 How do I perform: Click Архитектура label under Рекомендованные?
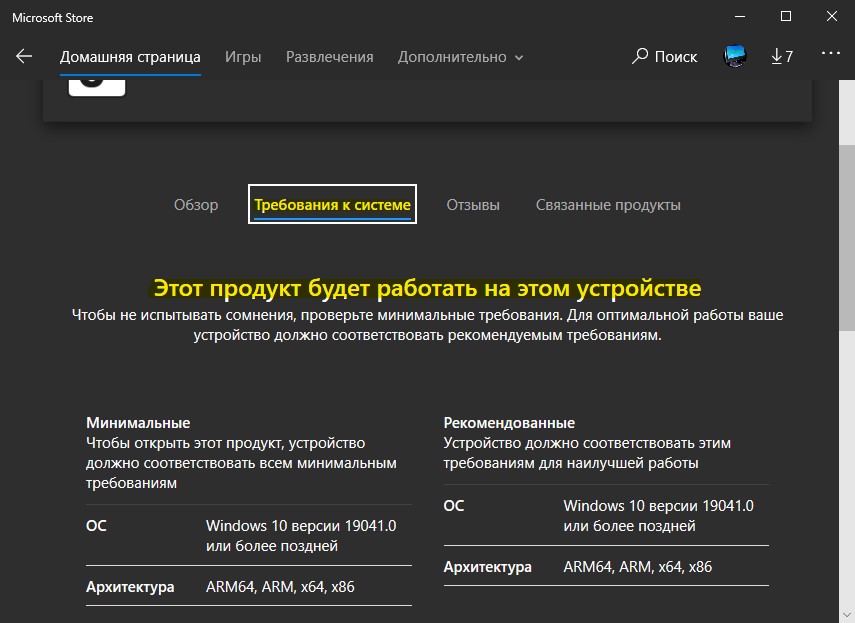click(487, 567)
